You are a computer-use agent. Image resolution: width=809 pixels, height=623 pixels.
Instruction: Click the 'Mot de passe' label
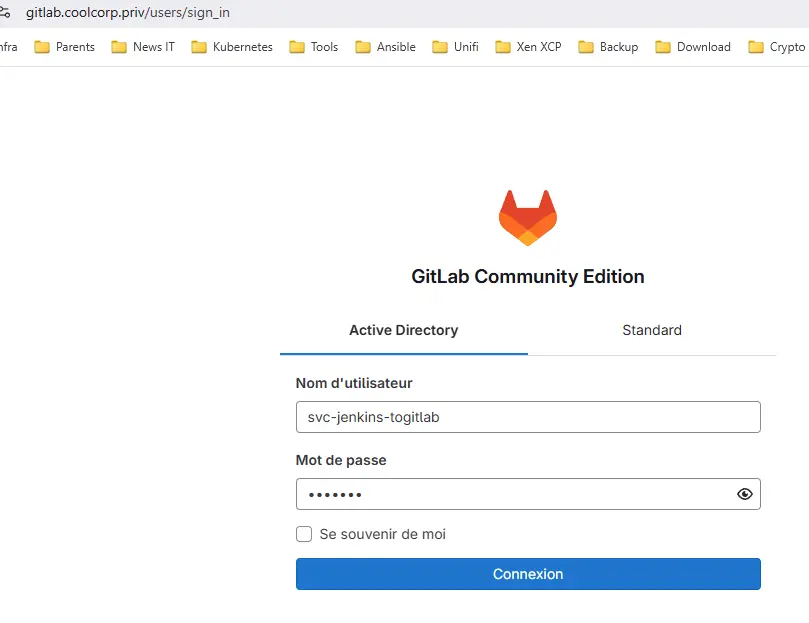[x=341, y=460]
